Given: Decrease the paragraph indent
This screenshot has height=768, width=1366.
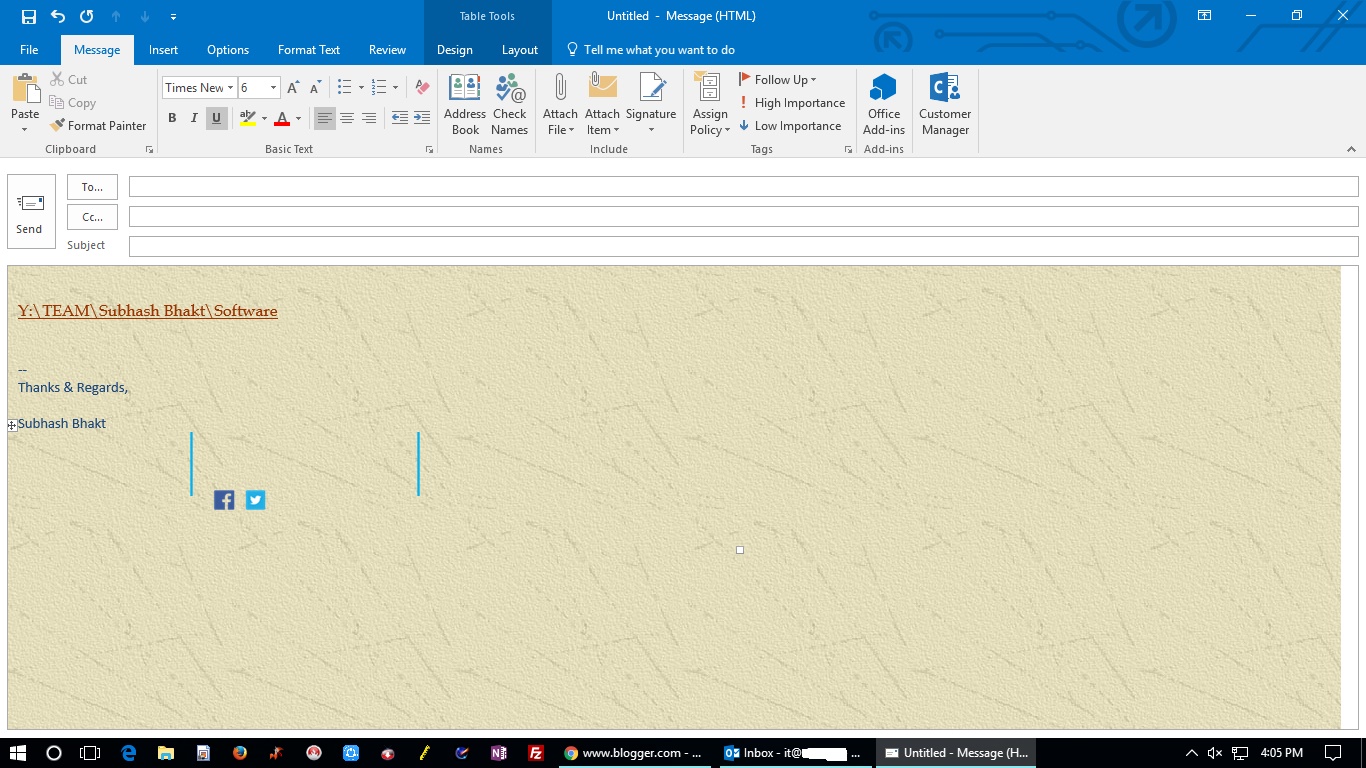Looking at the screenshot, I should pos(399,118).
